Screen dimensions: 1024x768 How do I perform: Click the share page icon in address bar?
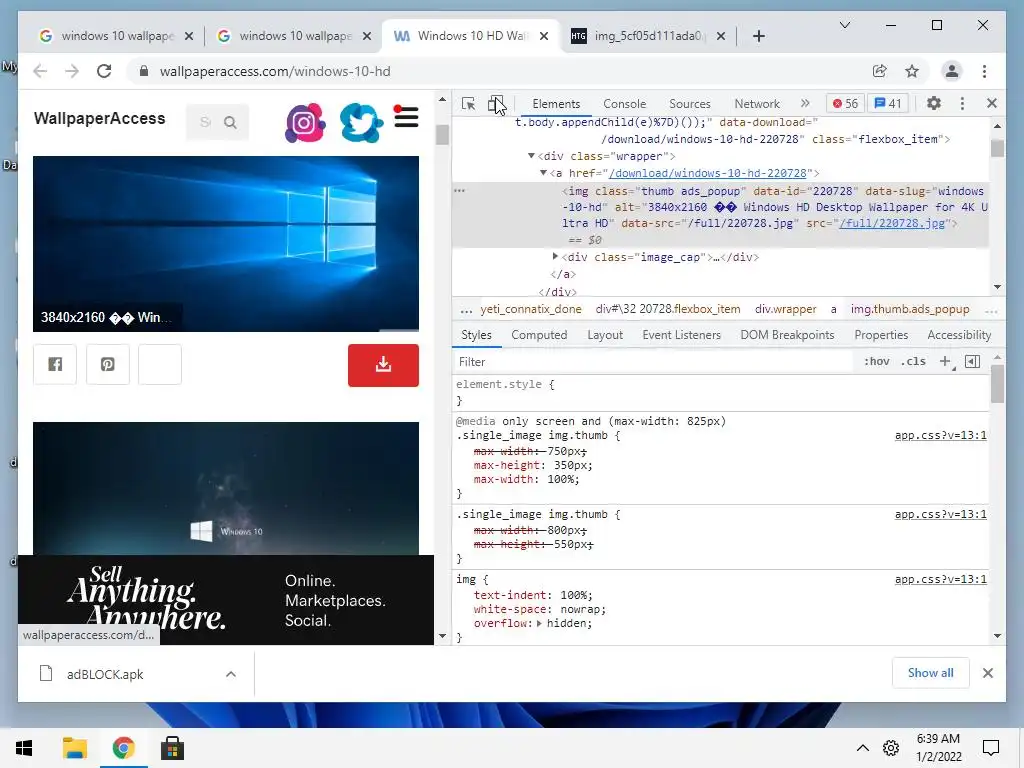(880, 71)
